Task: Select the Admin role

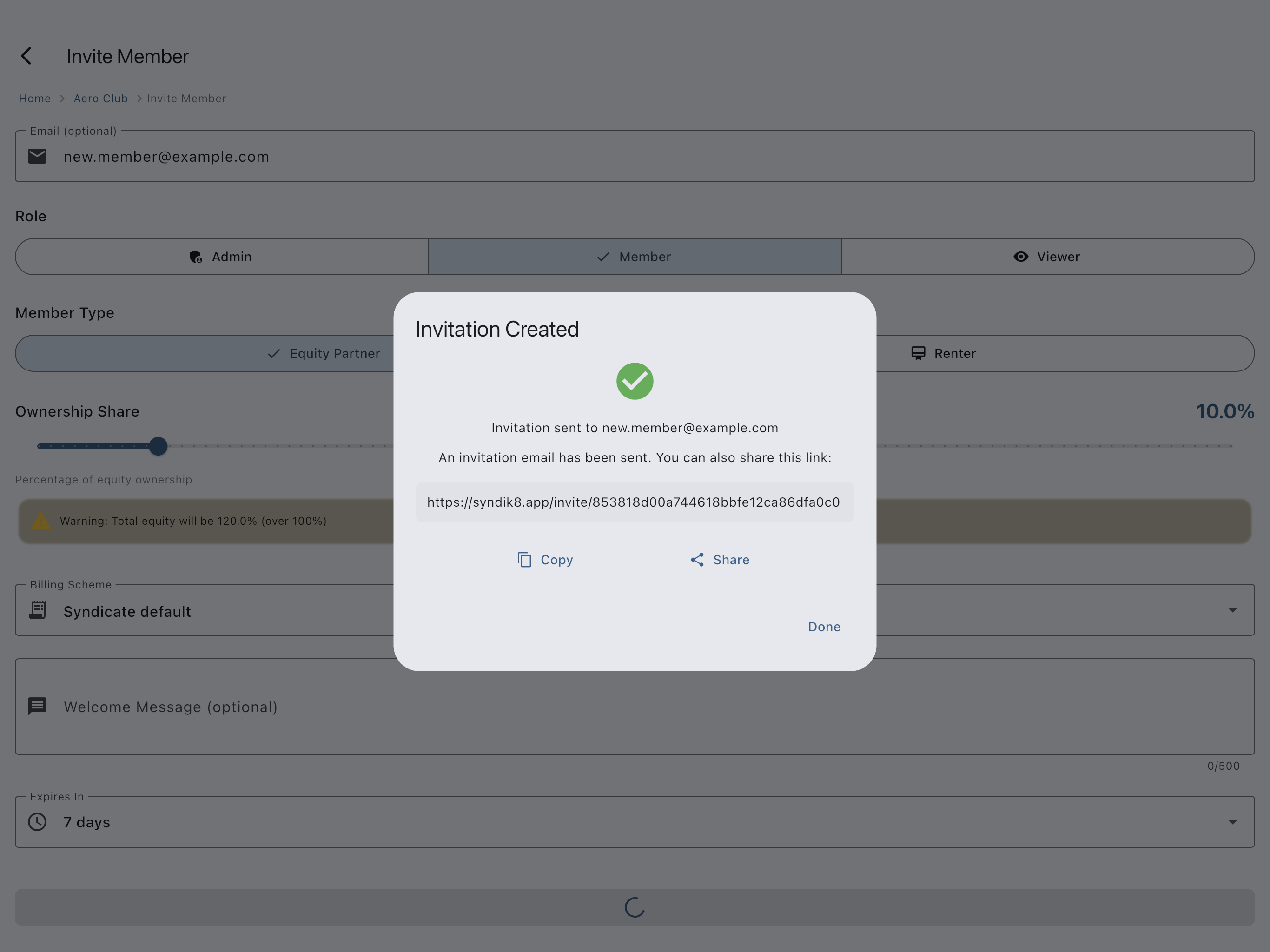Action: [222, 257]
